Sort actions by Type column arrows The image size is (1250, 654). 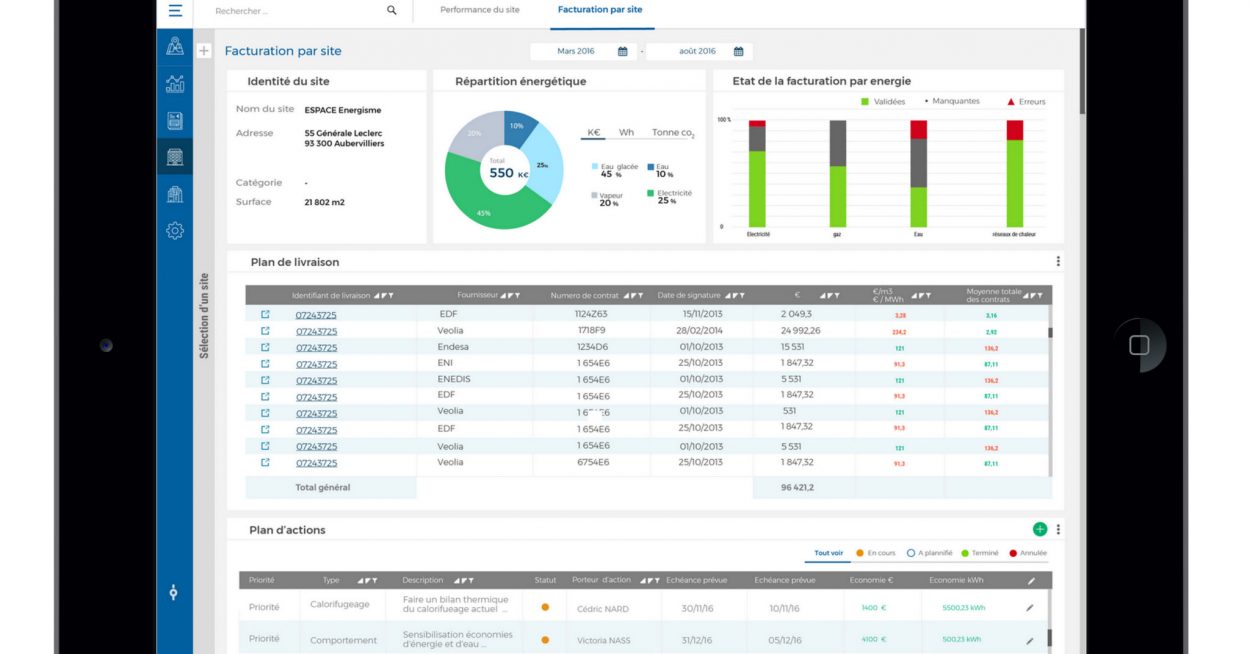click(367, 580)
